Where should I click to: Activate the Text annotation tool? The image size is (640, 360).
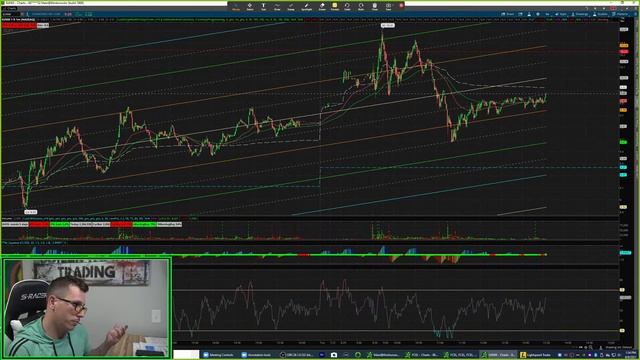click(x=263, y=6)
